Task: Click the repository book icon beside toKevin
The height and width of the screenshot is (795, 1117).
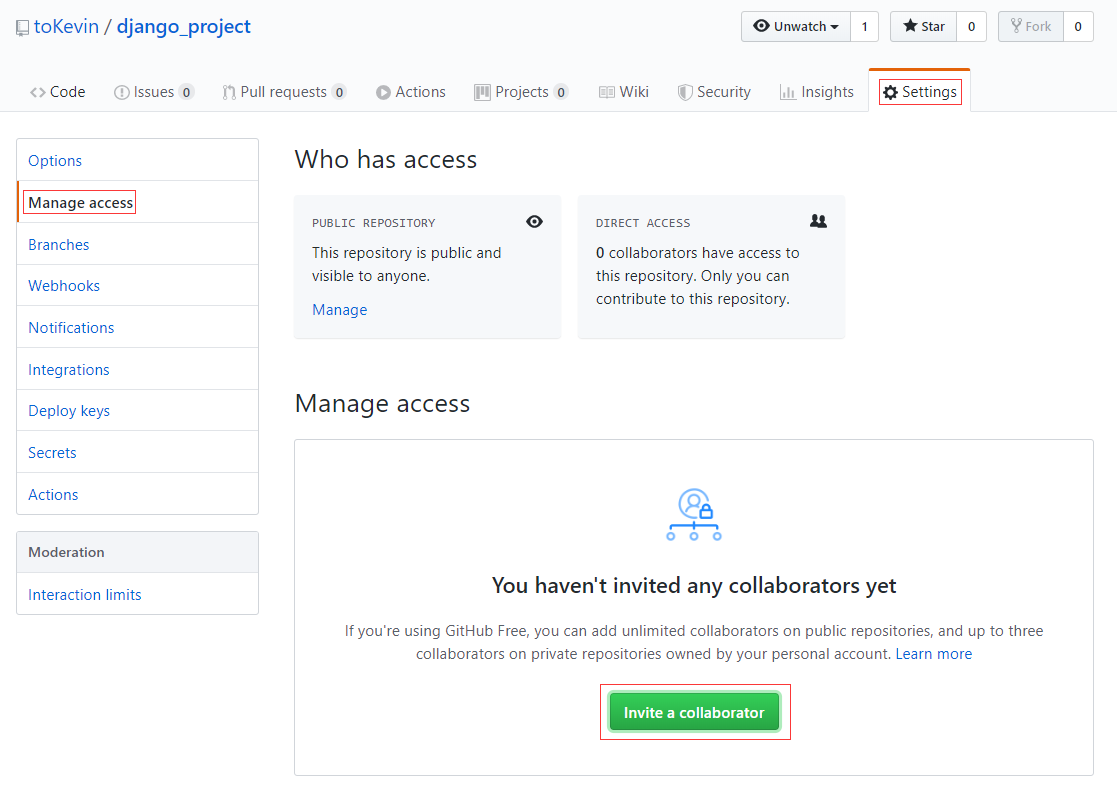Action: pyautogui.click(x=23, y=28)
